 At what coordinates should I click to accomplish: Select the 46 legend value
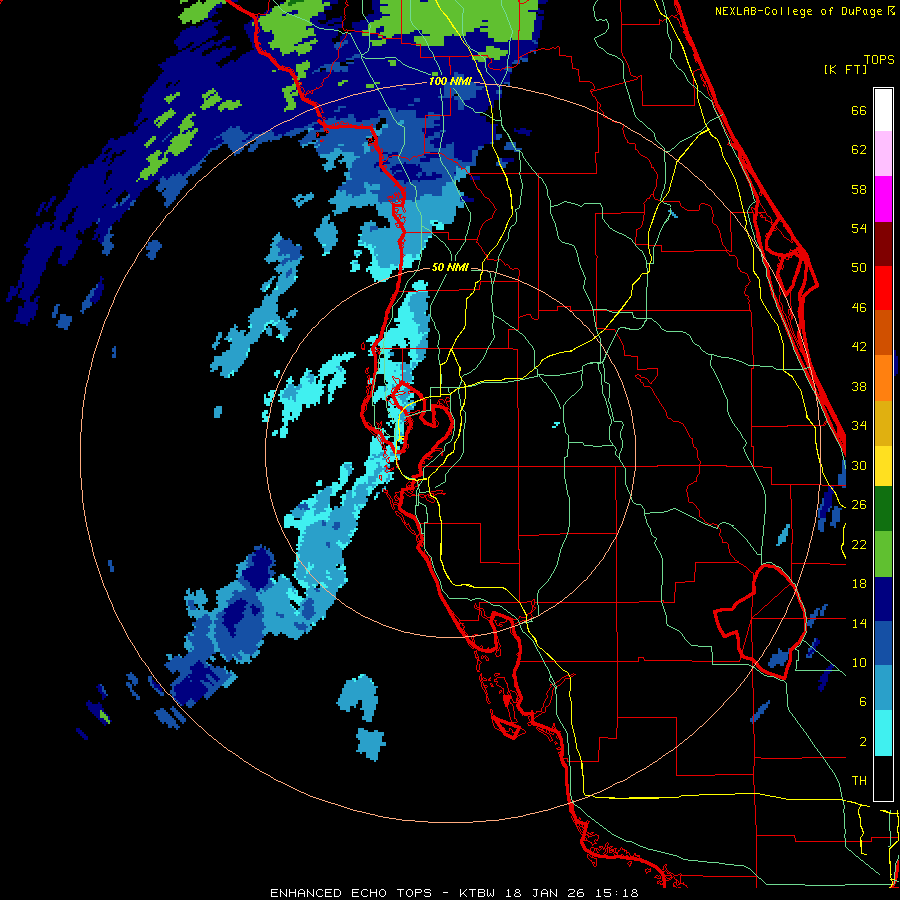(x=859, y=308)
